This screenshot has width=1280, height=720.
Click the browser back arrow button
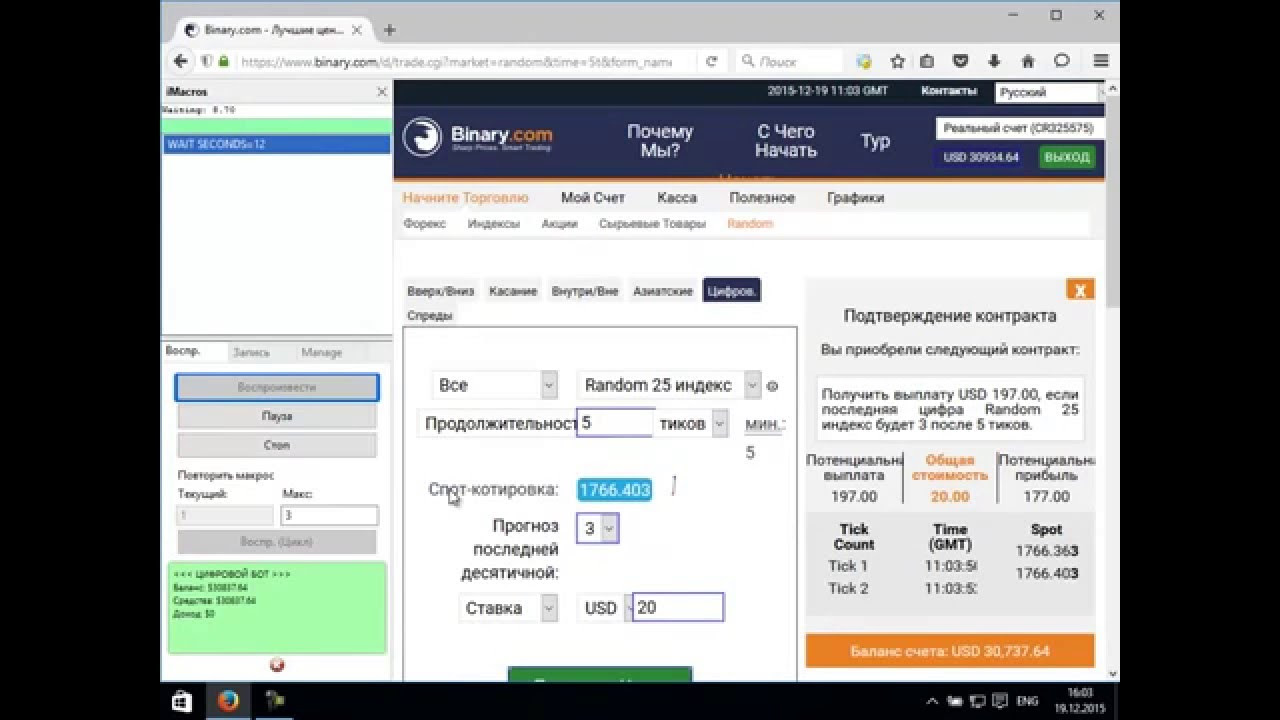pos(180,61)
